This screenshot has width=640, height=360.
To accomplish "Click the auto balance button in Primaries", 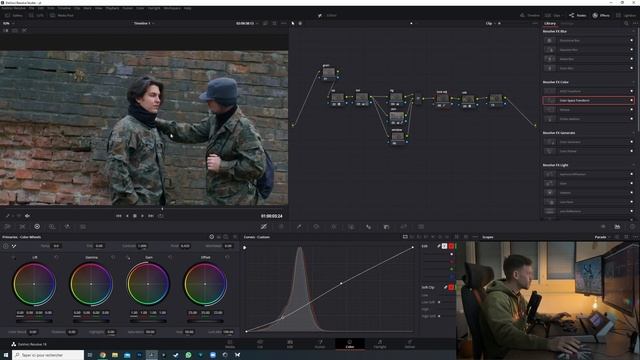I will pos(6,246).
